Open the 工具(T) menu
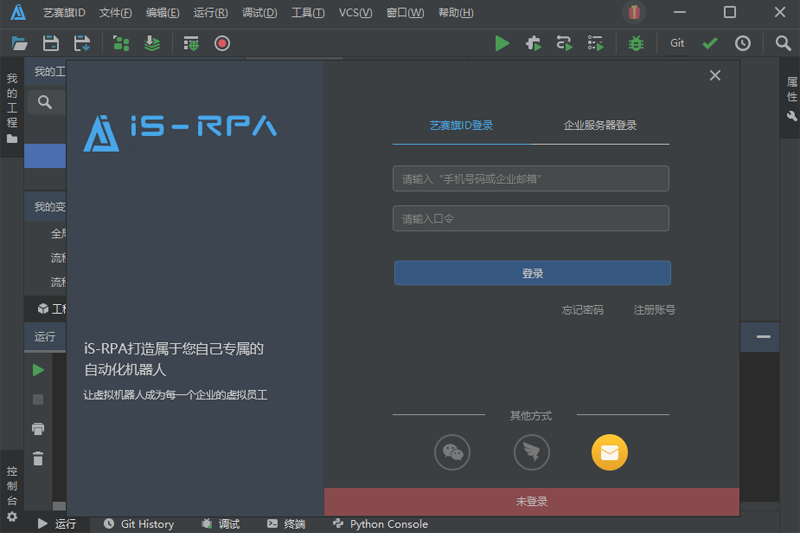Viewport: 800px width, 533px height. point(308,13)
